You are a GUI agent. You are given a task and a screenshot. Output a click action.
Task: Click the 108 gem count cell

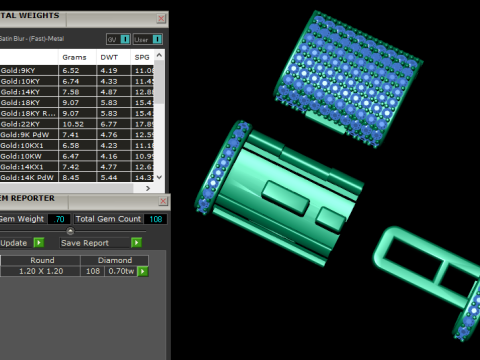click(x=93, y=271)
